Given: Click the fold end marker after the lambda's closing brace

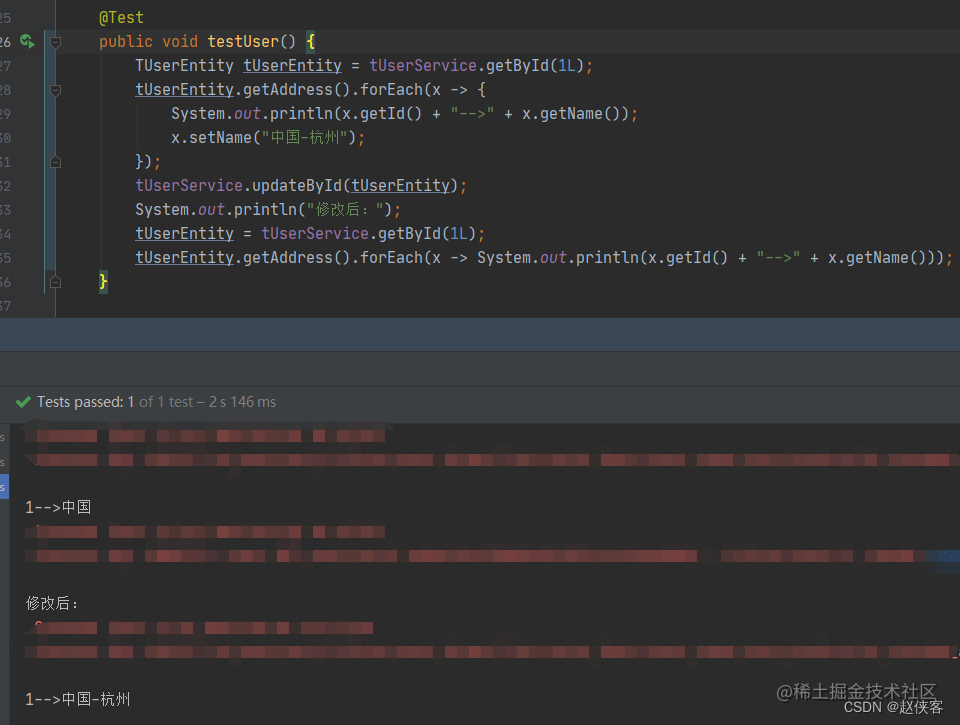Looking at the screenshot, I should click(x=55, y=162).
